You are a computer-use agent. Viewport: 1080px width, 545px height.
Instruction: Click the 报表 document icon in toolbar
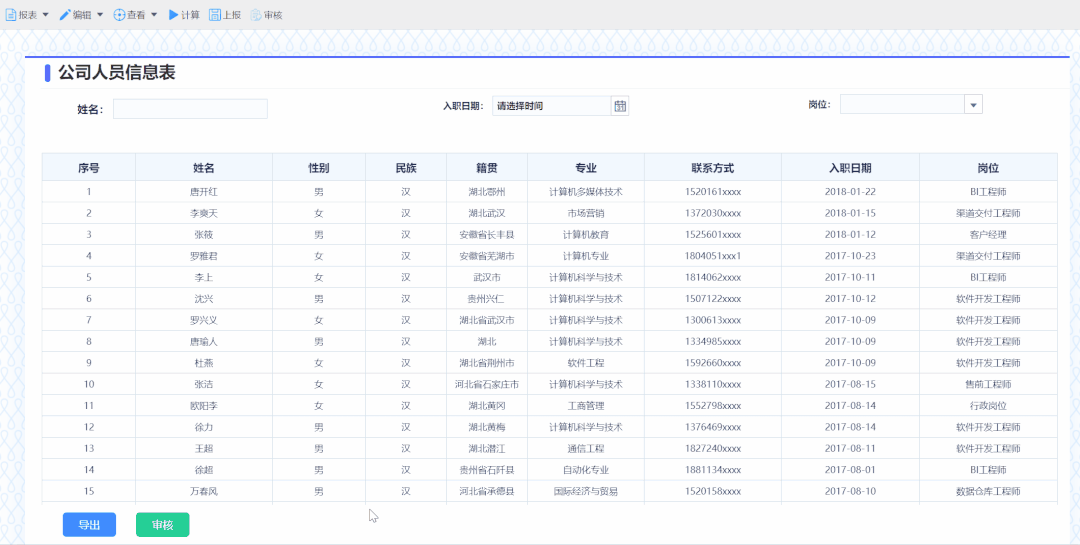pyautogui.click(x=12, y=15)
